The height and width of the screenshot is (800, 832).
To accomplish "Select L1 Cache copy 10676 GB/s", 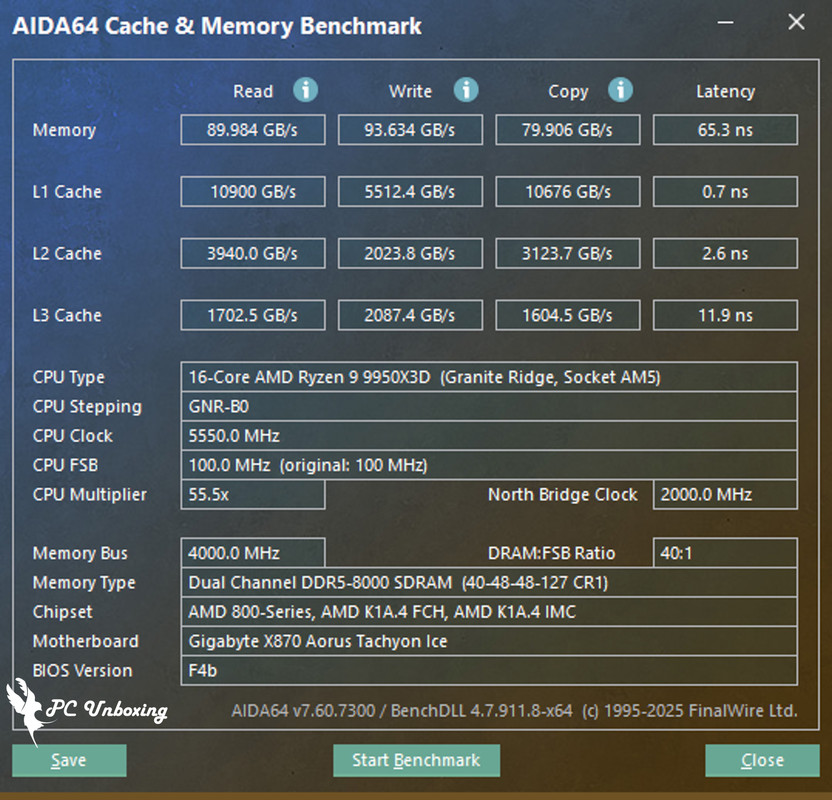I will [568, 192].
